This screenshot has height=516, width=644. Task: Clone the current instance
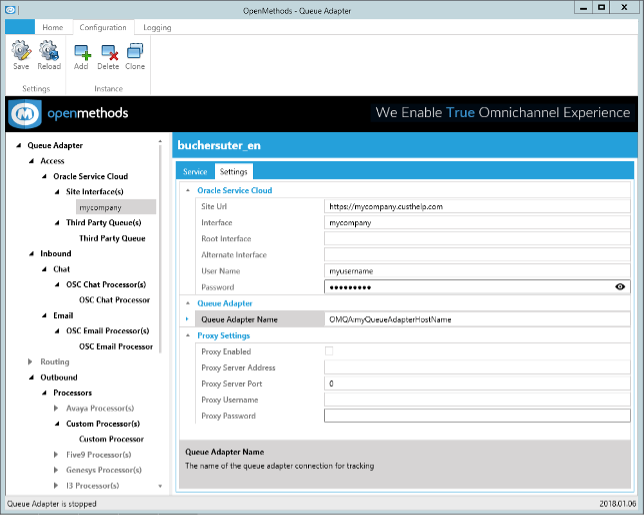135,57
